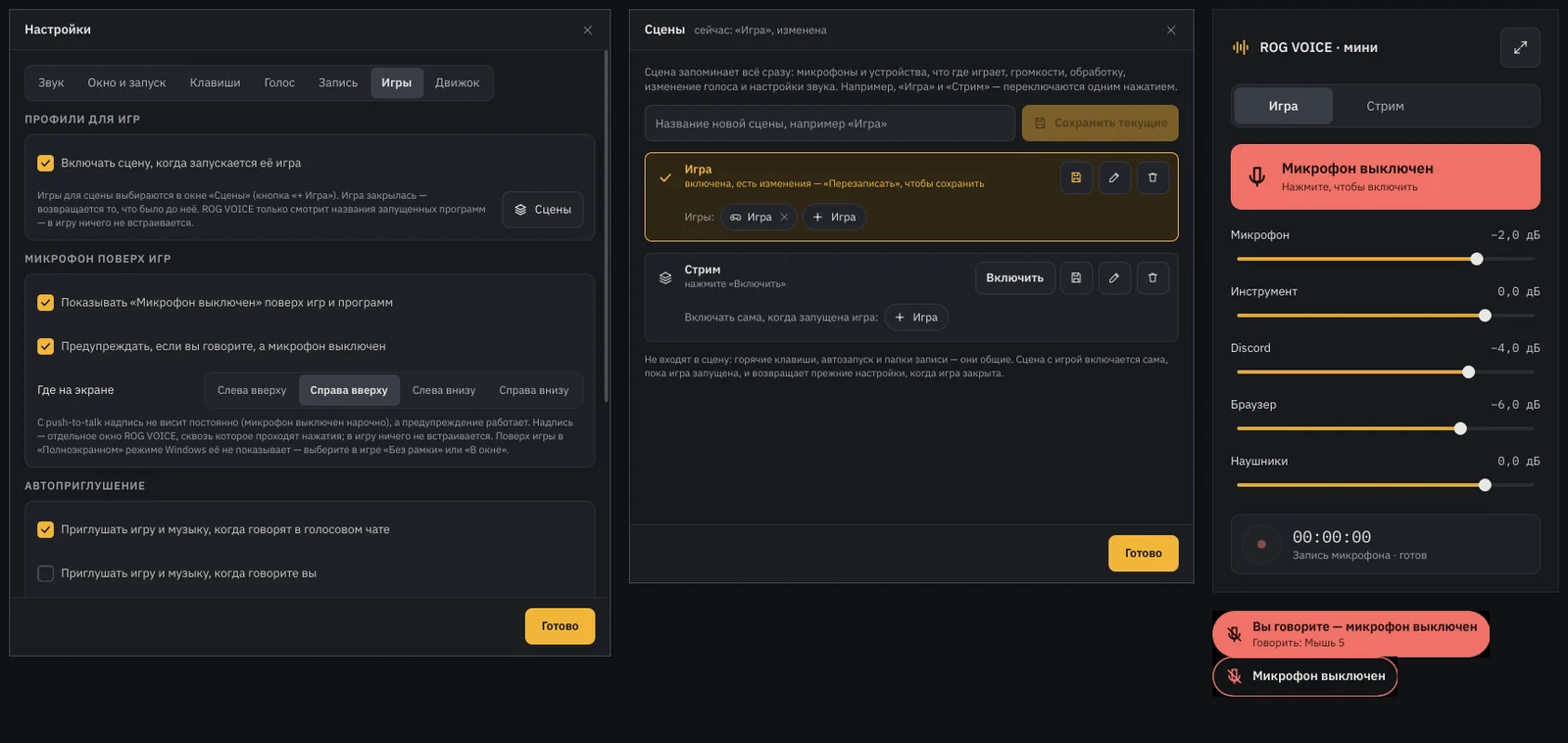The image size is (1568, 743).
Task: Click the -4,0 дБ Discord value
Action: [1515, 348]
